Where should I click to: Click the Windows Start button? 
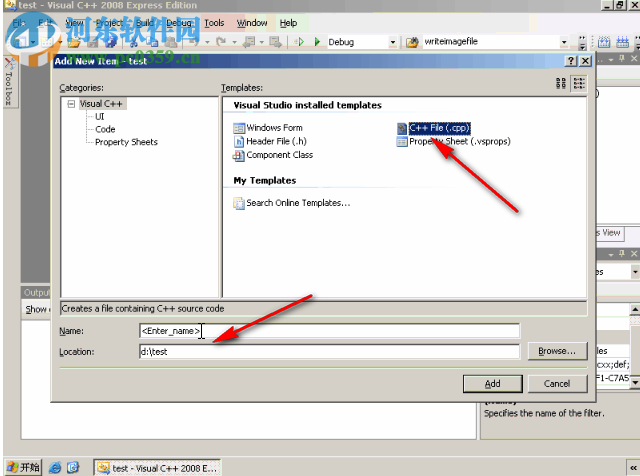click(23, 467)
